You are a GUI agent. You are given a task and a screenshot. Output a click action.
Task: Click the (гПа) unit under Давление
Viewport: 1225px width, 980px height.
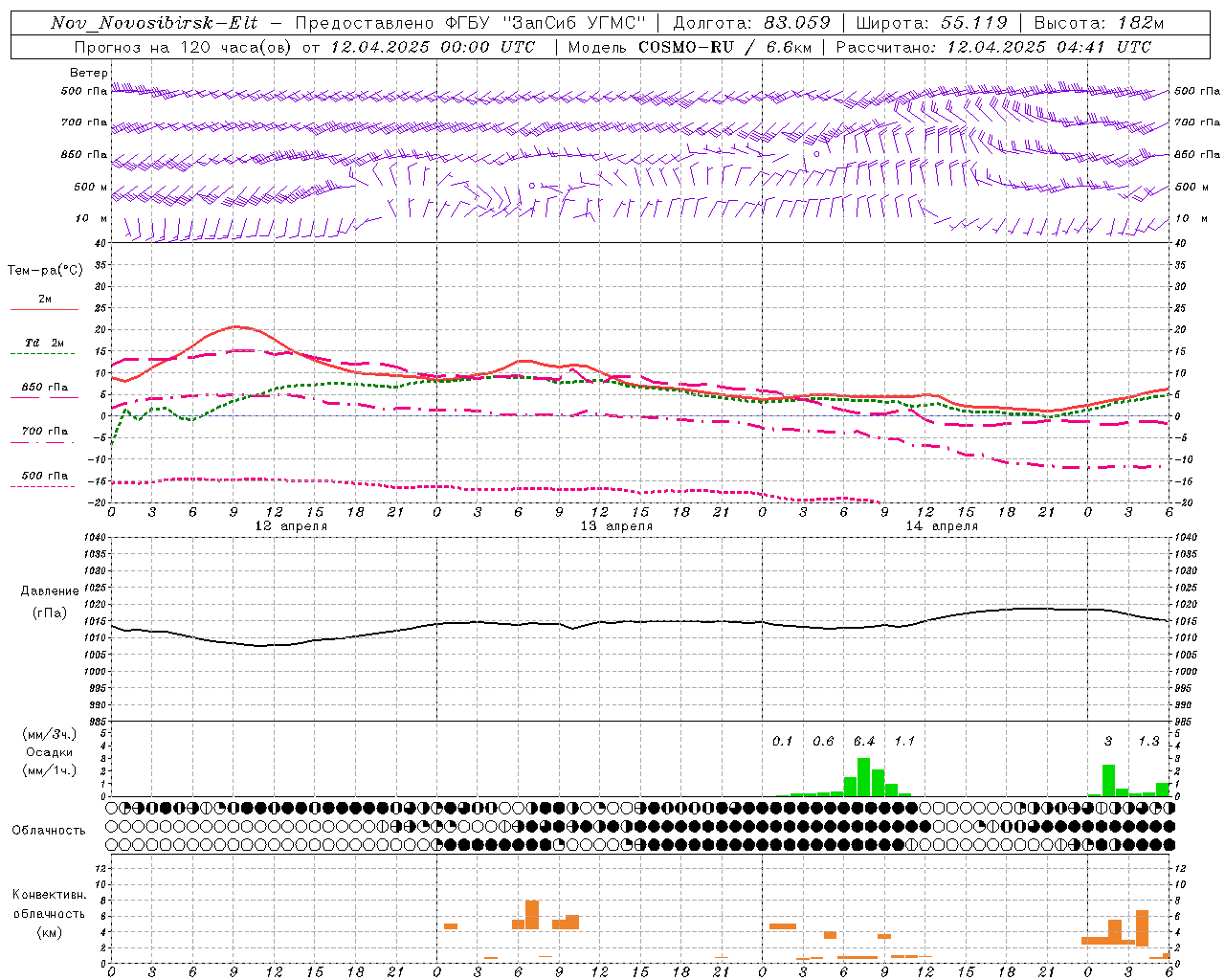coord(50,613)
